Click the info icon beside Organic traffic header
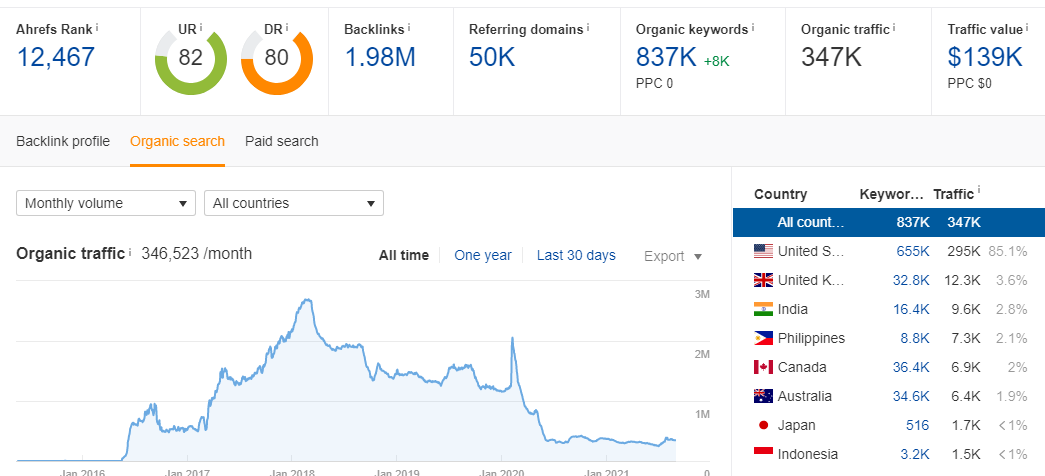This screenshot has width=1045, height=476. (x=894, y=27)
